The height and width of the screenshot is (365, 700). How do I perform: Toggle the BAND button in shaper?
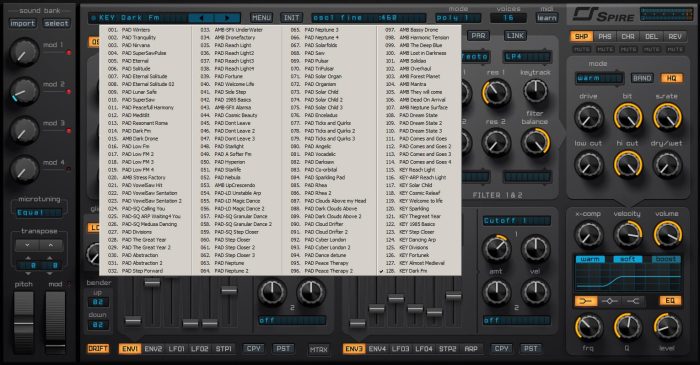tap(642, 78)
